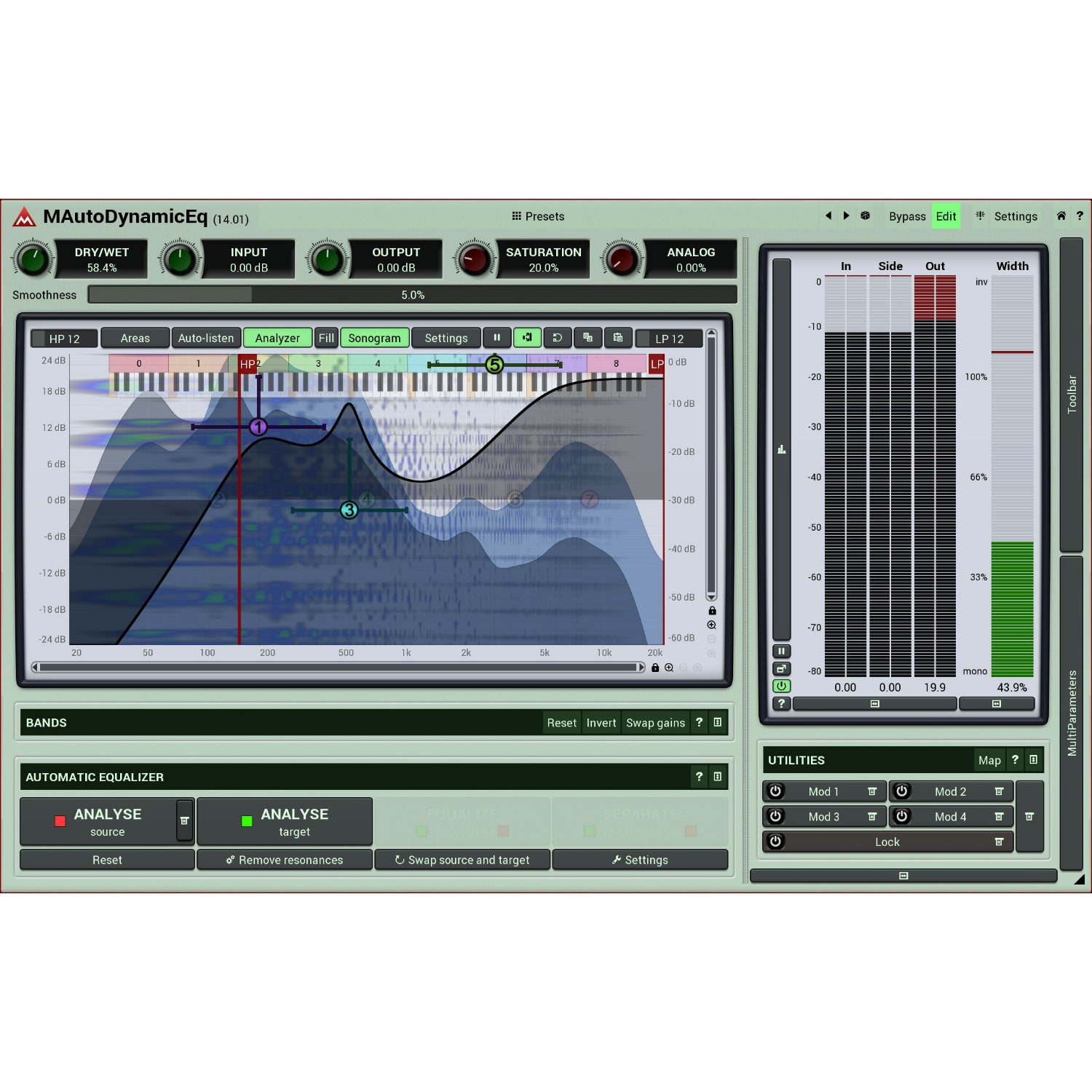Screen dimensions: 1092x1092
Task: Click the random preset dice icon
Action: tap(866, 215)
